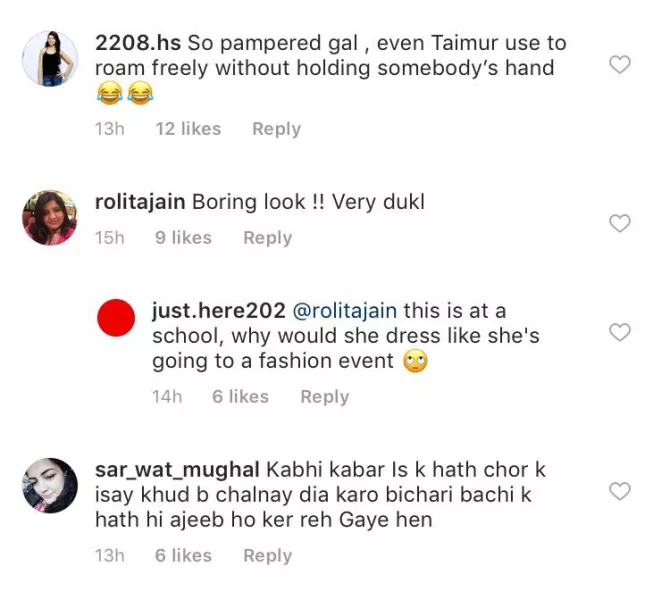Open 2208.hs profile picture
This screenshot has width=670, height=591.
point(50,56)
